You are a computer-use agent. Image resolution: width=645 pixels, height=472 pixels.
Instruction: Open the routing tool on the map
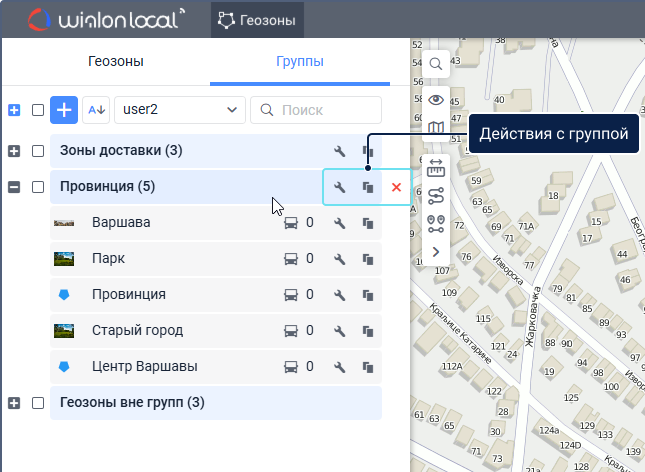pos(436,196)
